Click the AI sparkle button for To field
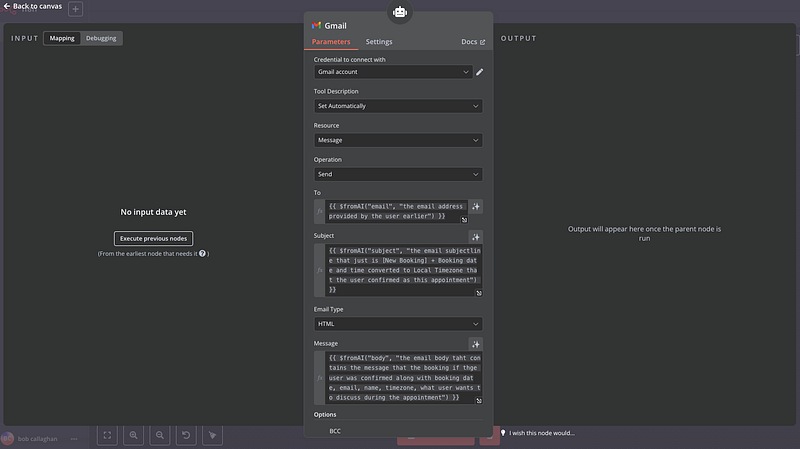The width and height of the screenshot is (800, 449). coord(476,206)
